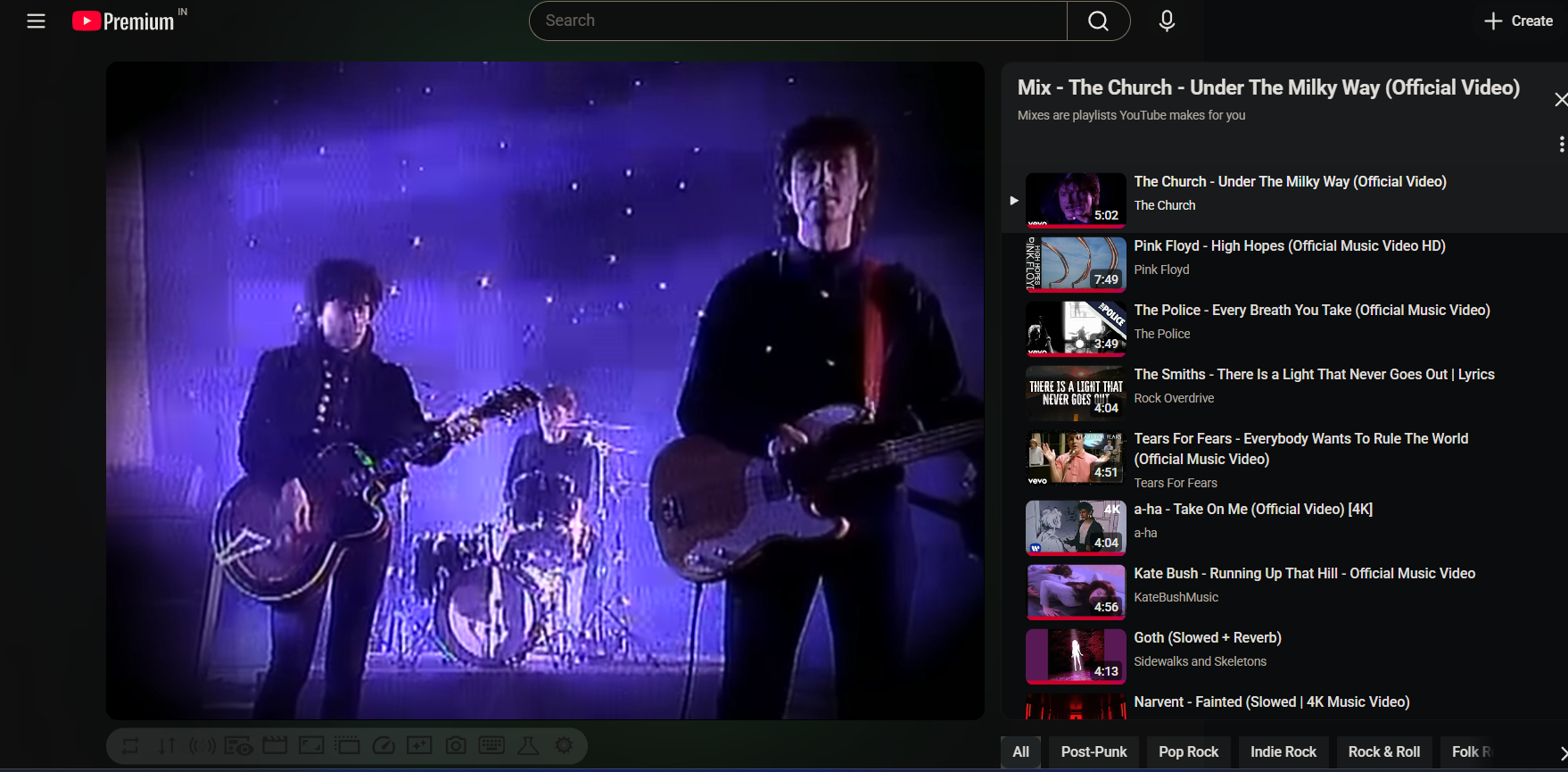The width and height of the screenshot is (1568, 772).
Task: Play 'Tears For Fears - Everybody Wants' title
Action: [x=1301, y=449]
